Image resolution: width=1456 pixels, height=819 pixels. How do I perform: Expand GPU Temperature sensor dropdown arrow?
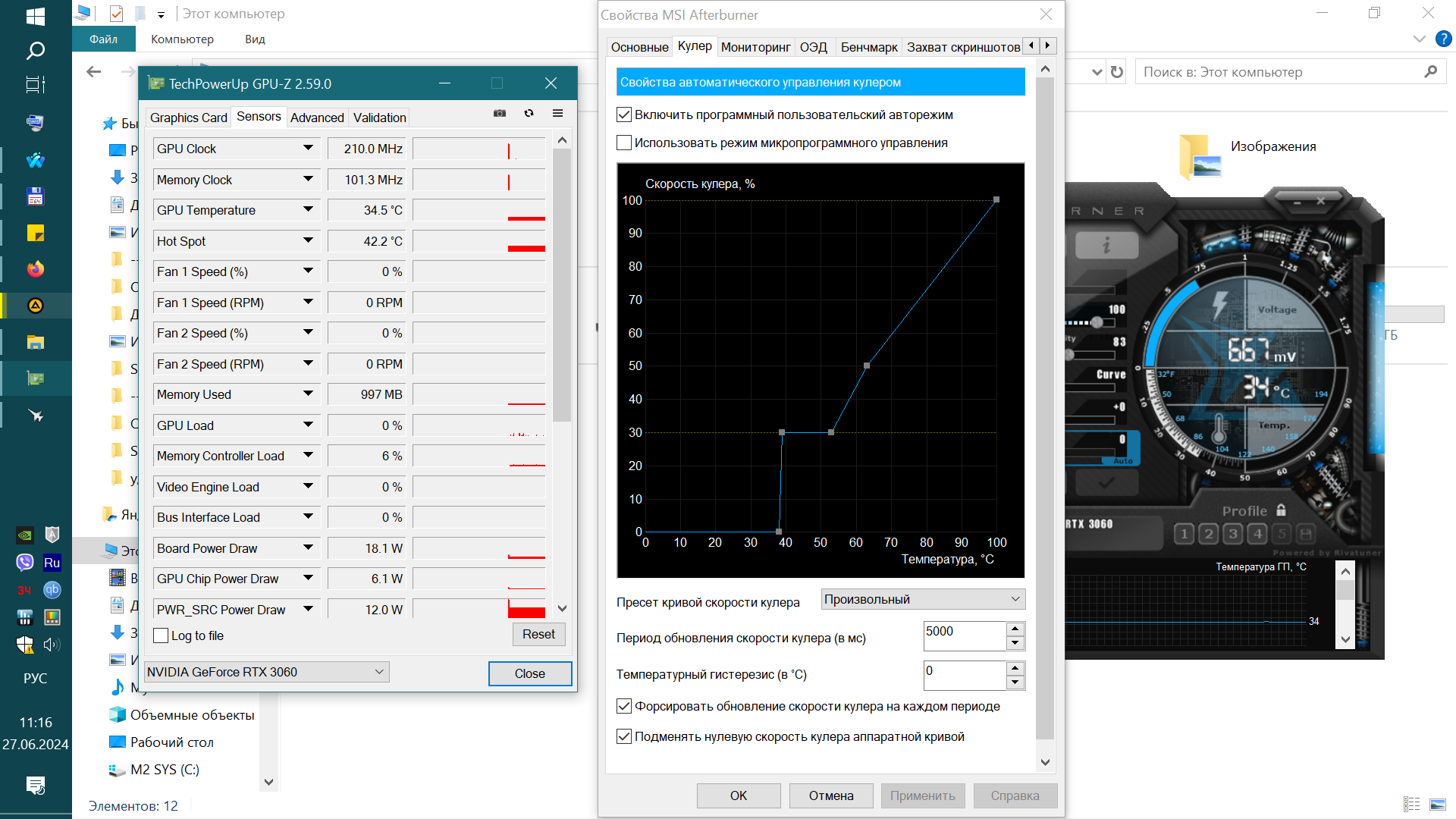pos(308,210)
